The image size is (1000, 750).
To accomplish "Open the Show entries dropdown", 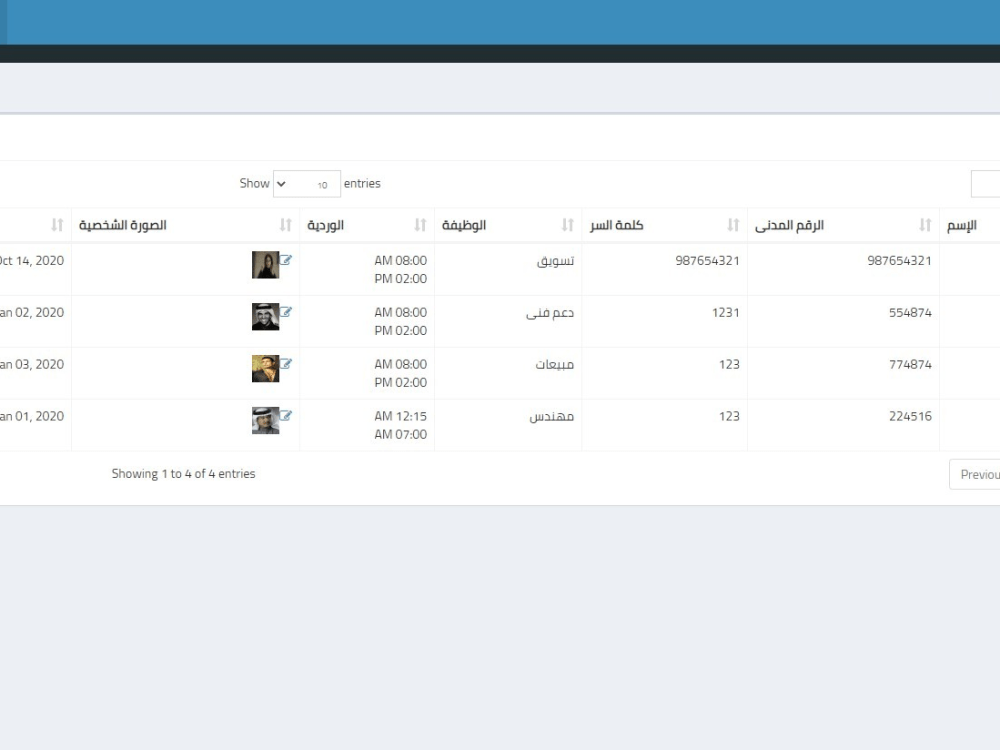I will pyautogui.click(x=307, y=184).
